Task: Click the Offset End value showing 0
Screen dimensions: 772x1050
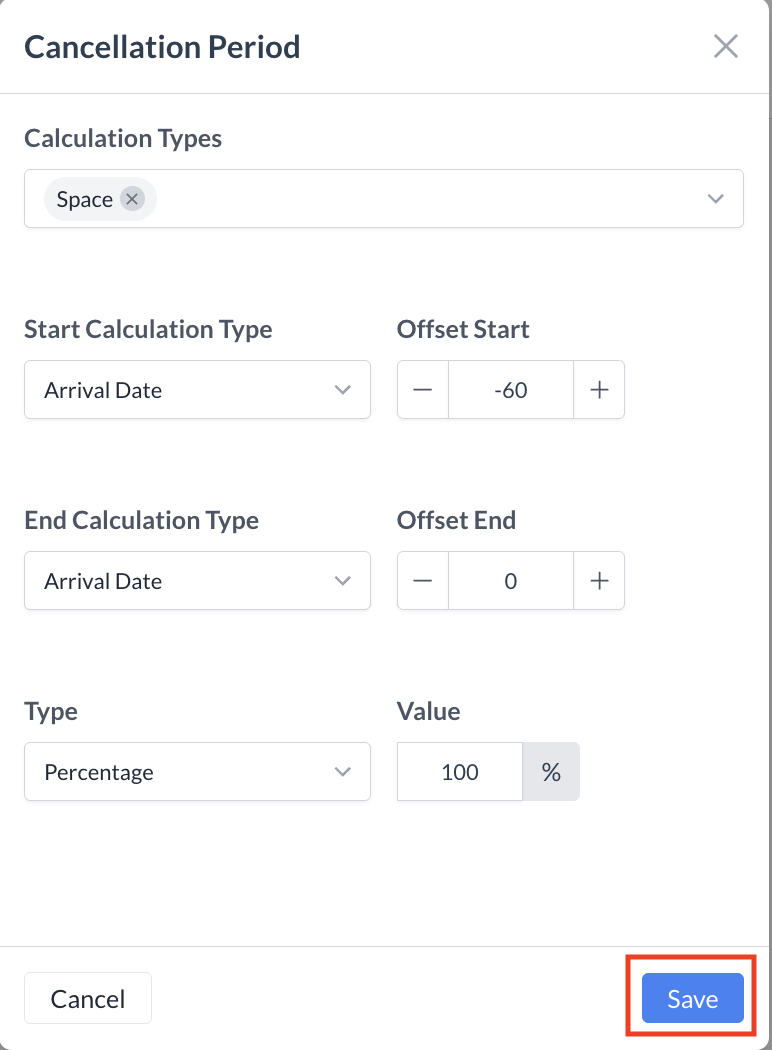Action: coord(510,581)
